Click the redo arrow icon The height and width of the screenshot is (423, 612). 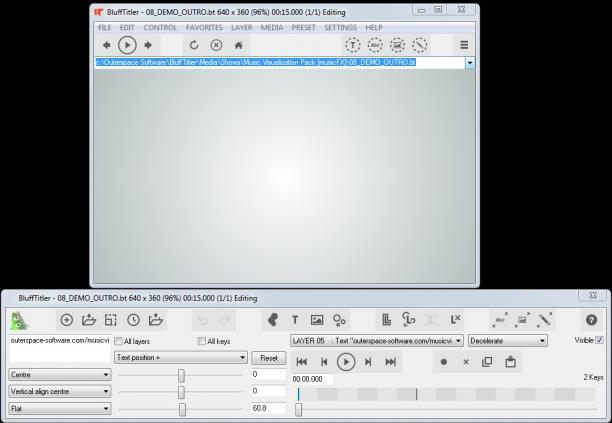pyautogui.click(x=225, y=321)
